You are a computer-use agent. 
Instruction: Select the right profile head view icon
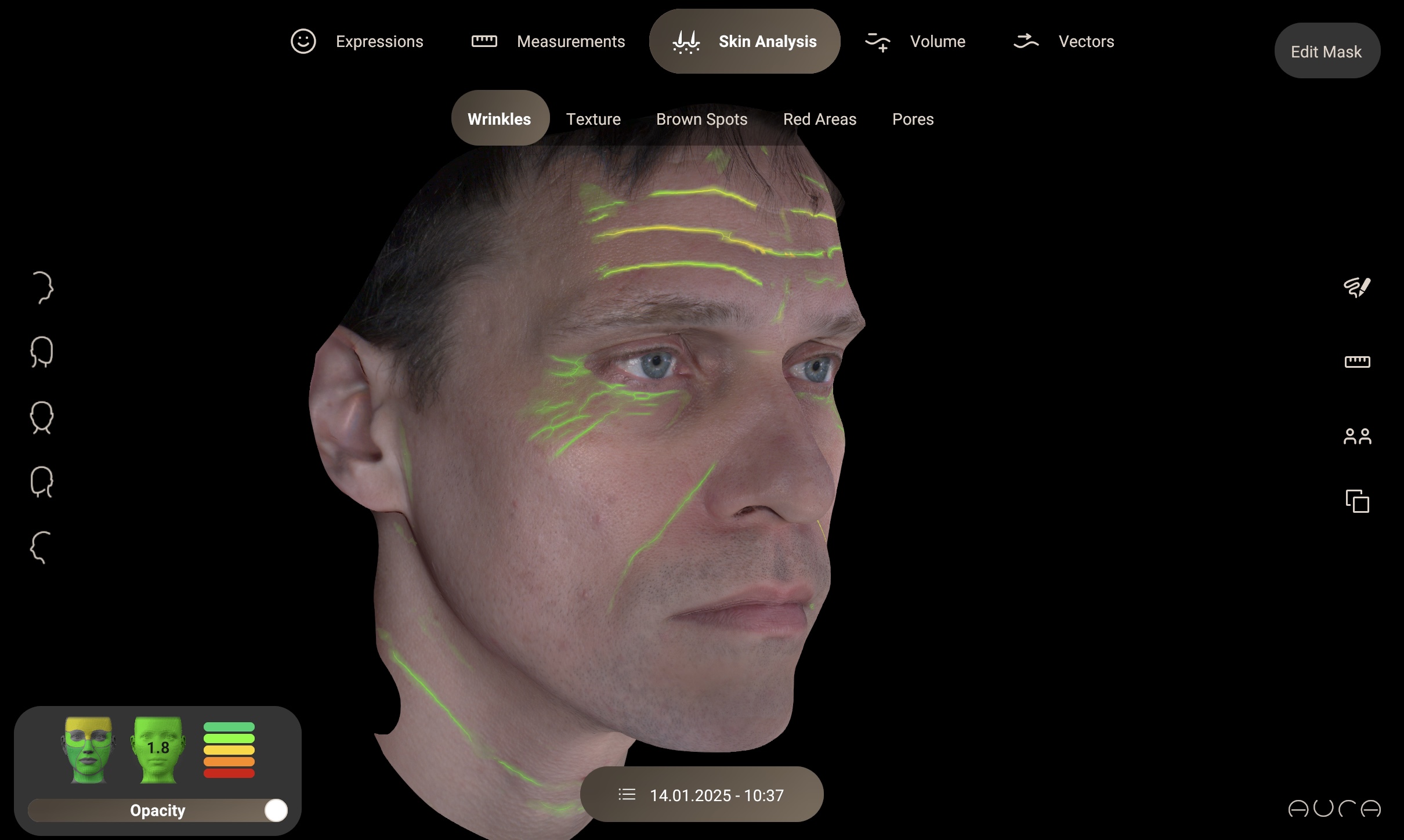pos(42,287)
